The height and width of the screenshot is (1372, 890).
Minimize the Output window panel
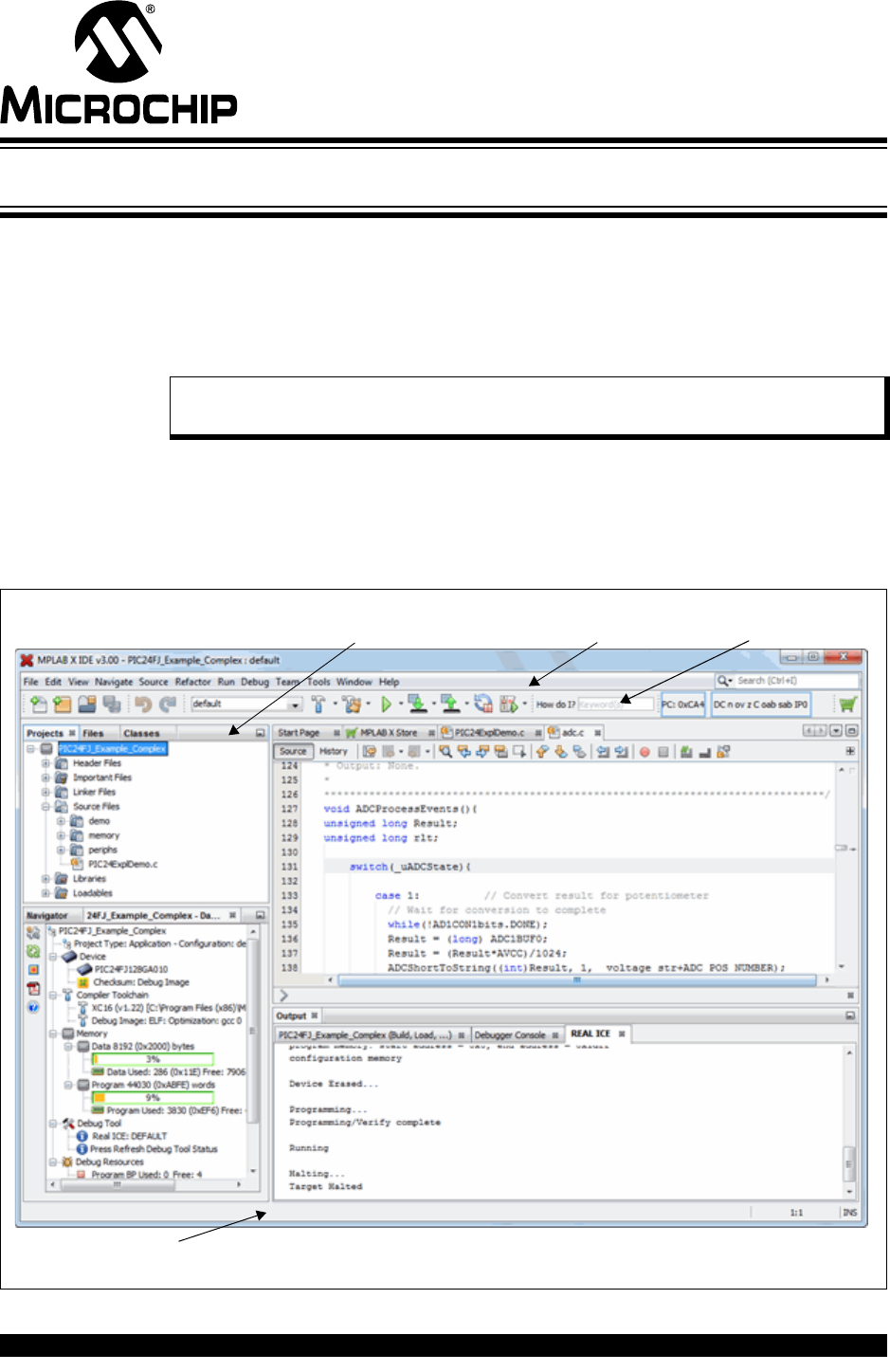pos(850,1016)
